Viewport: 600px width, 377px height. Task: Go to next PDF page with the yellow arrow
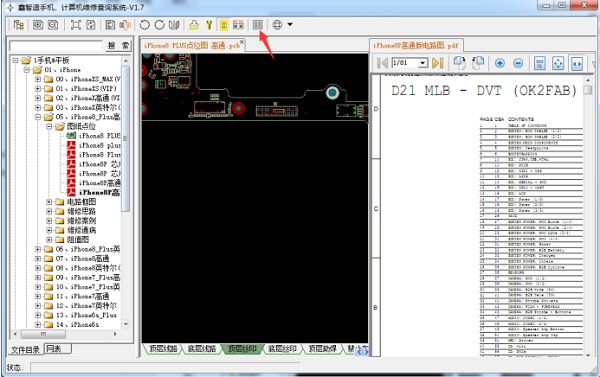click(x=437, y=63)
